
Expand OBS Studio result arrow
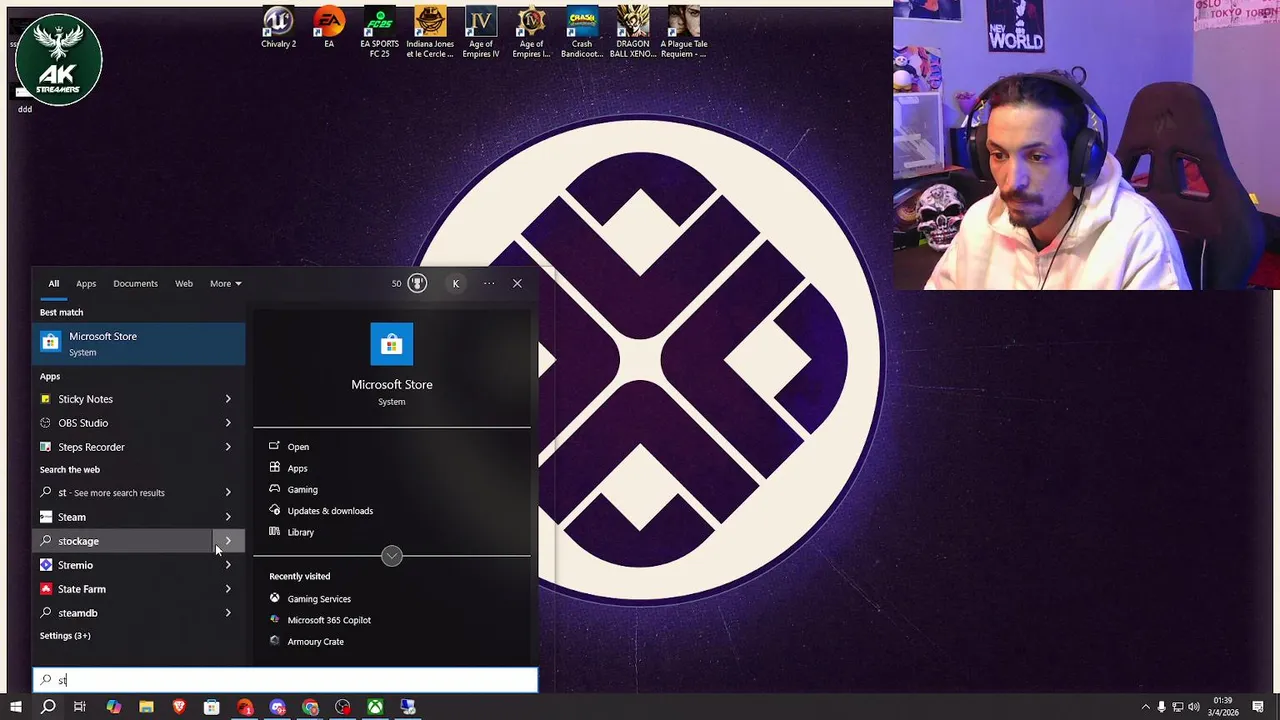pyautogui.click(x=228, y=423)
